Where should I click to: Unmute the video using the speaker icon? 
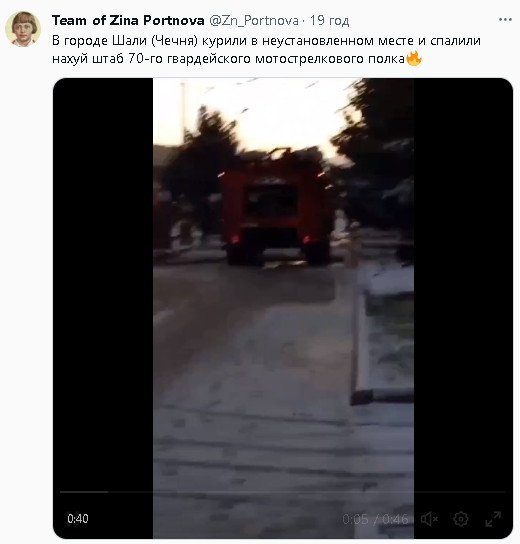click(x=429, y=519)
